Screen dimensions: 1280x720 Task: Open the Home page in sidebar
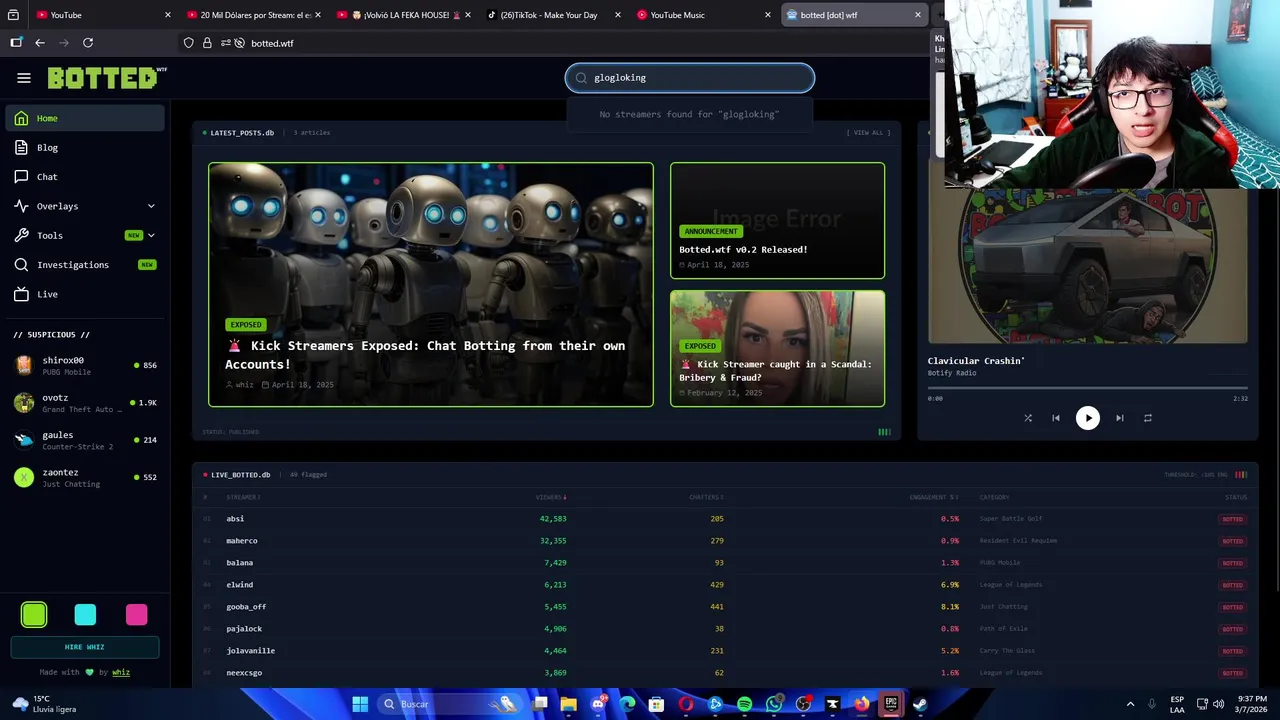(x=85, y=118)
